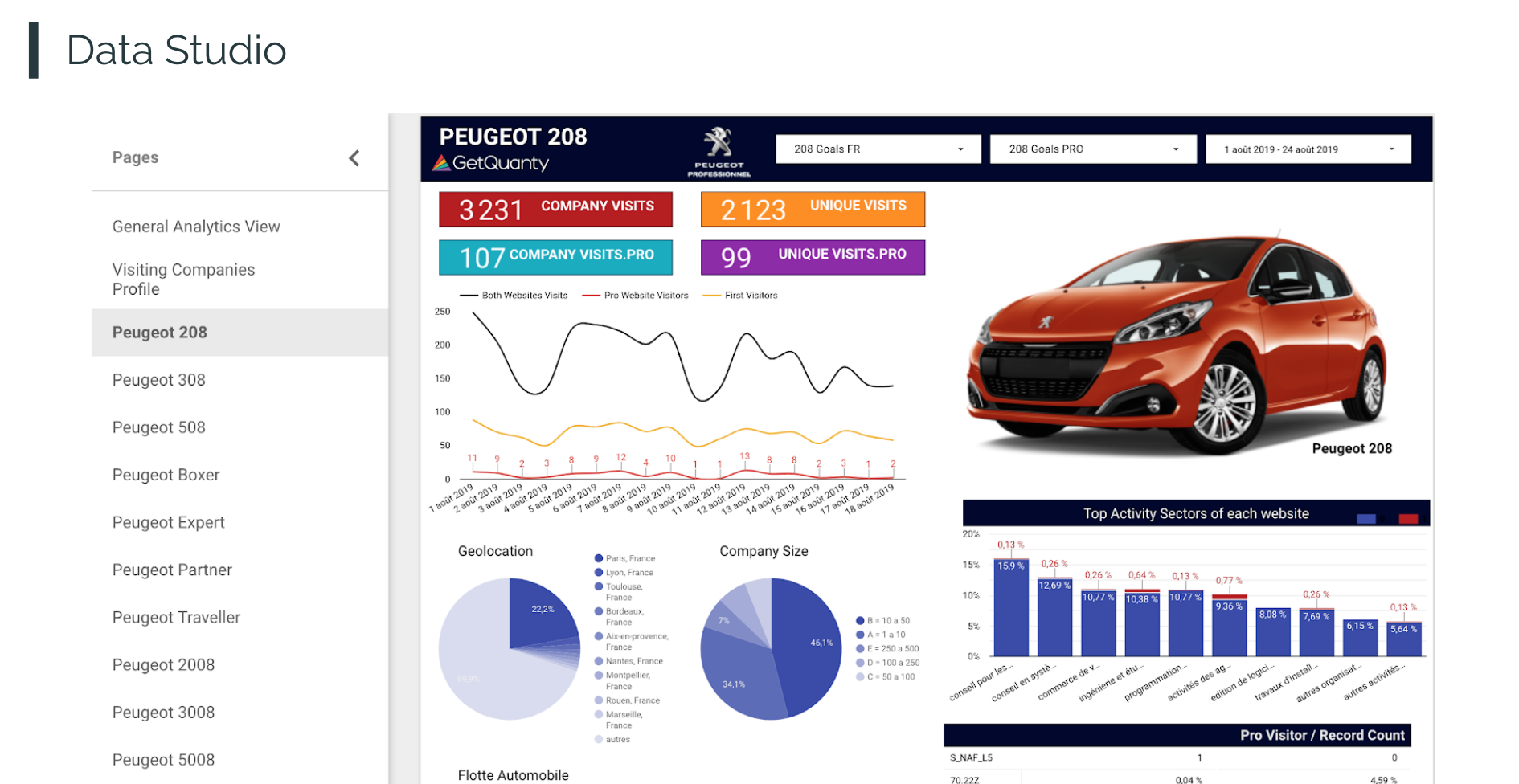Viewport: 1519px width, 784px height.
Task: Open the Peugeot Partner page
Action: [172, 570]
